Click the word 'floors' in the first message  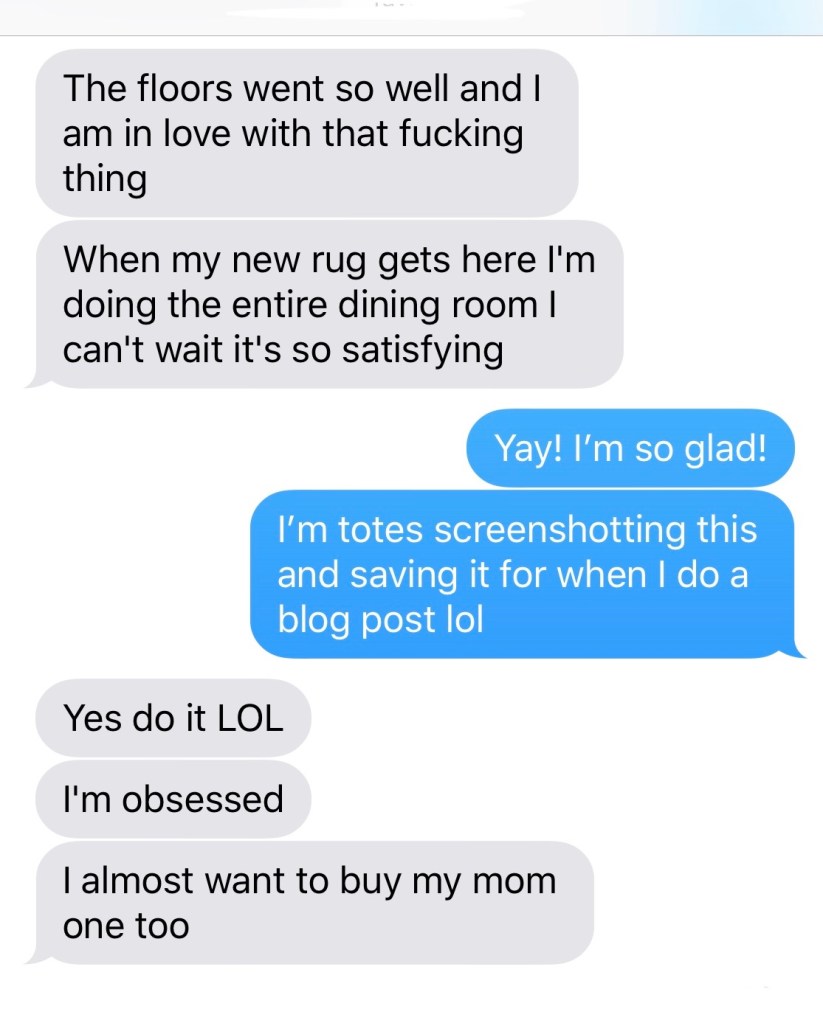pos(185,89)
